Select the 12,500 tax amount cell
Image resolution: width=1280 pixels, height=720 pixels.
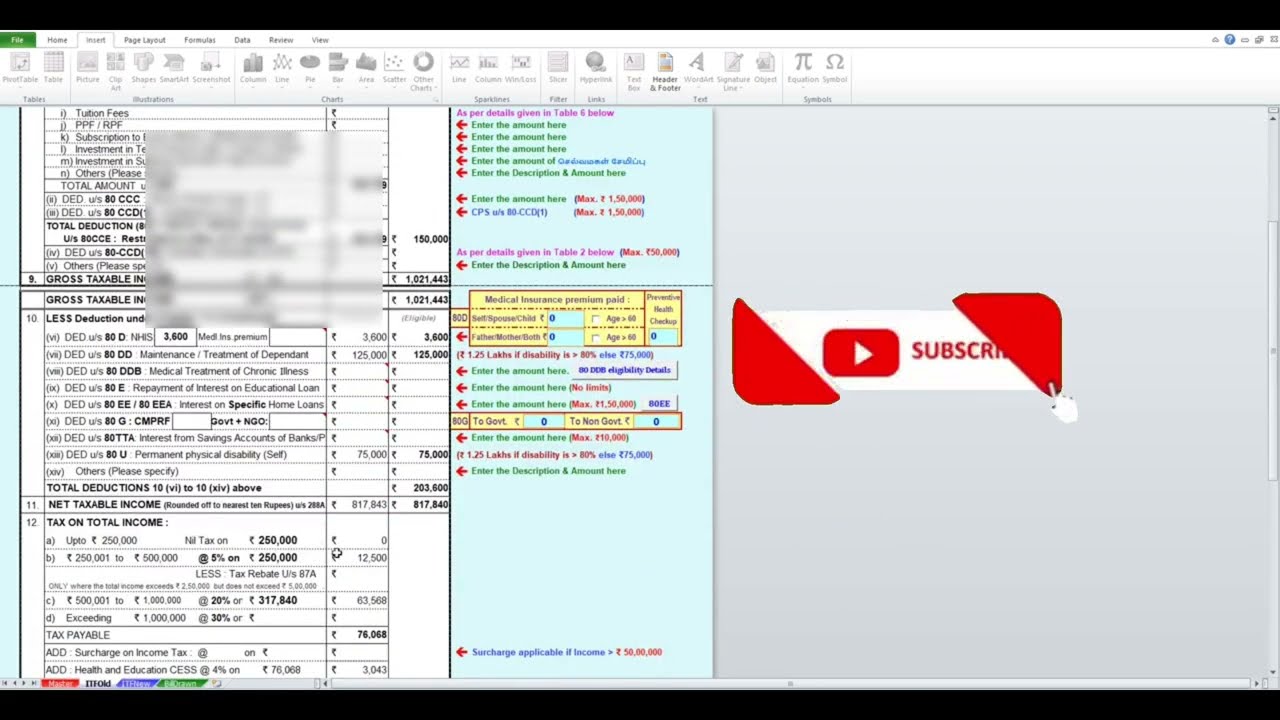point(358,558)
